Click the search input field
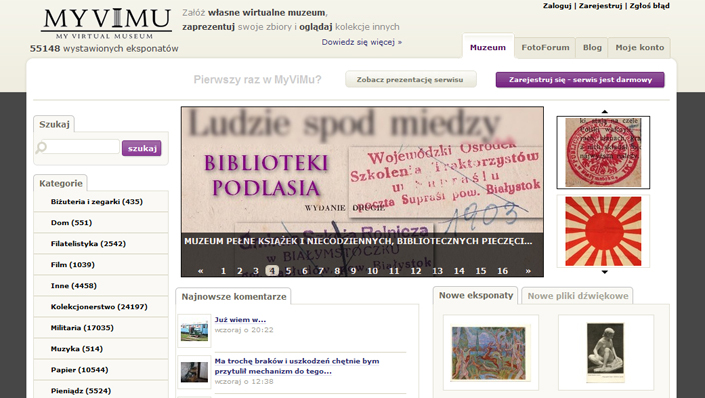 pyautogui.click(x=83, y=147)
